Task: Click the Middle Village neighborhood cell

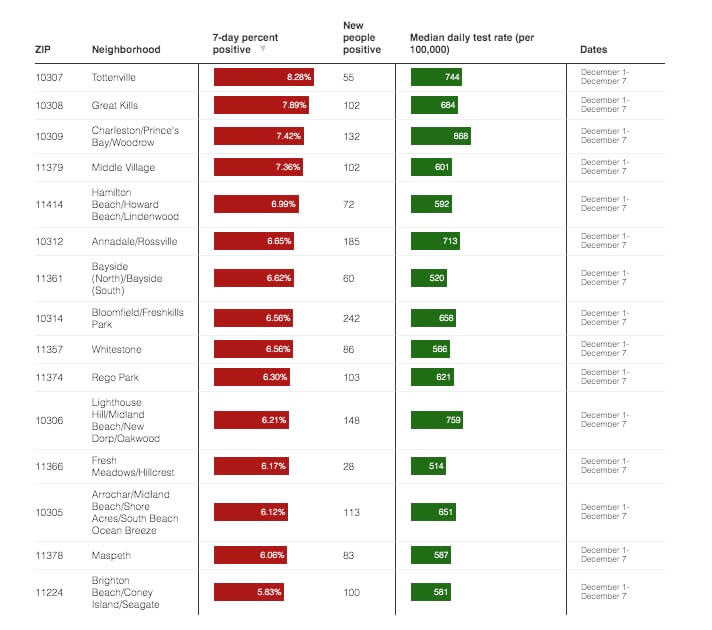Action: [123, 167]
